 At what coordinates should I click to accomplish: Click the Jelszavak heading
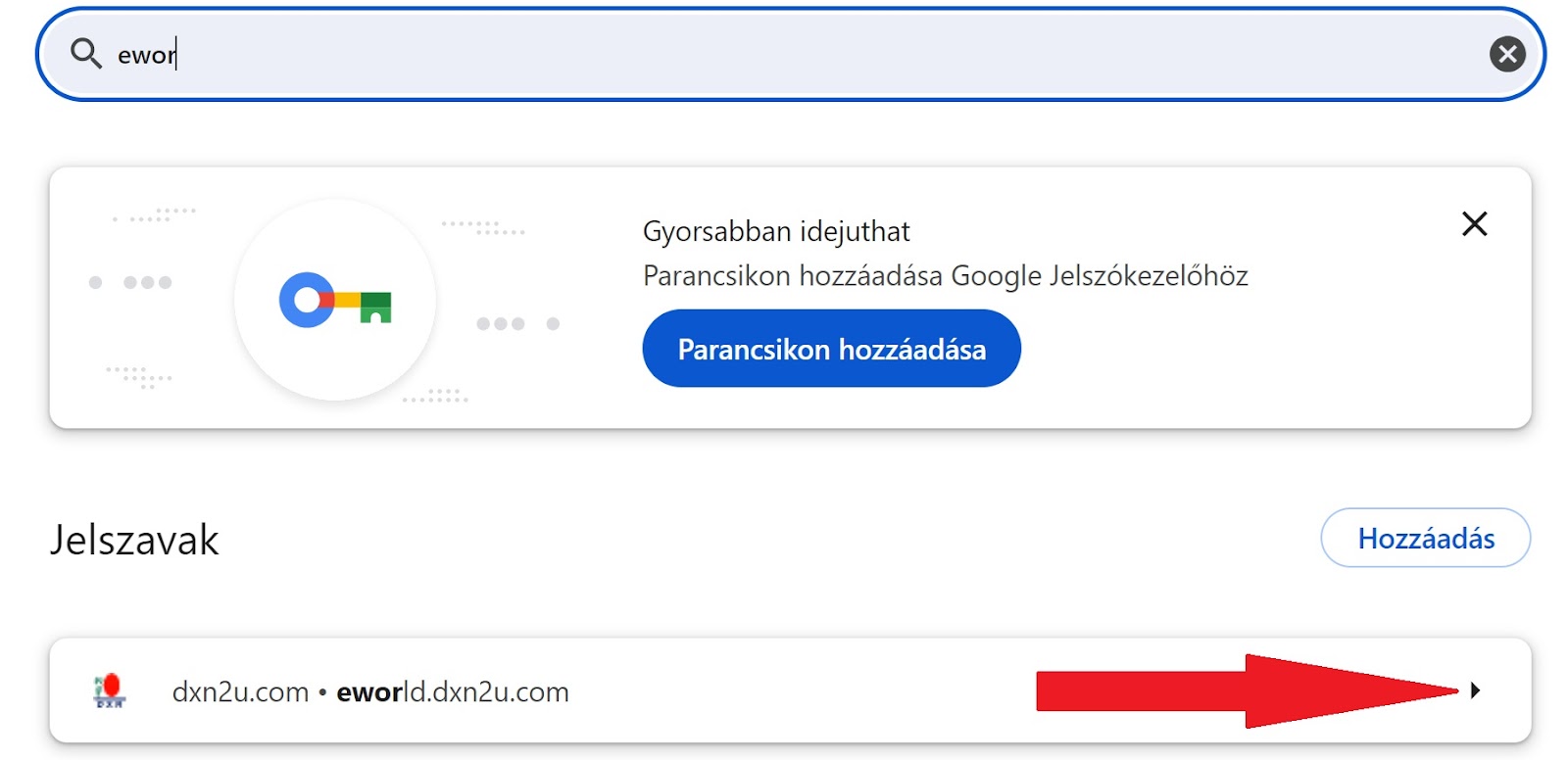(x=134, y=540)
